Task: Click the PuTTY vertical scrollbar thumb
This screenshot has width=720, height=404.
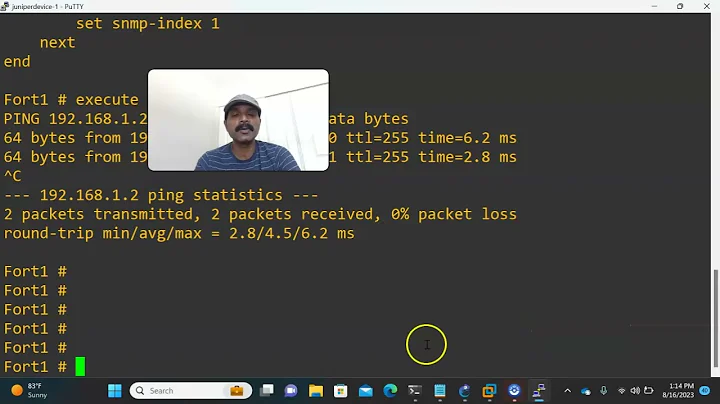Action: click(x=715, y=318)
